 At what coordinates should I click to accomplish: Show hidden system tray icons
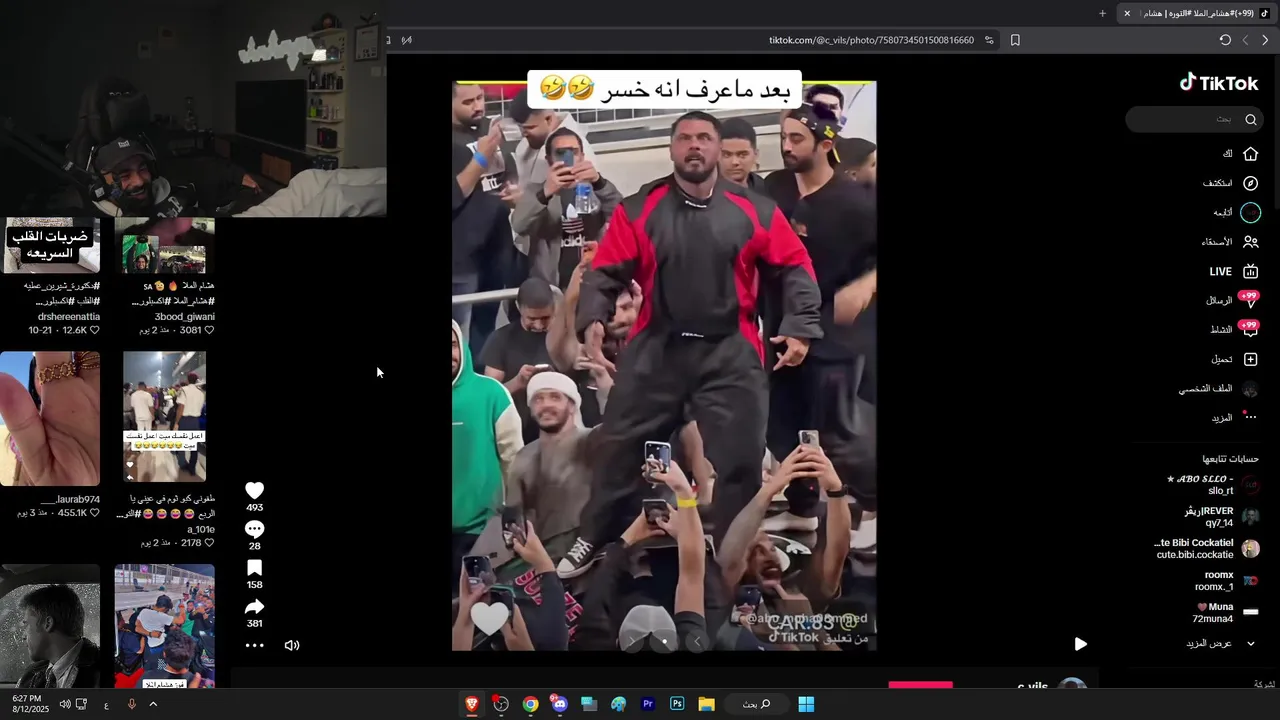[153, 704]
